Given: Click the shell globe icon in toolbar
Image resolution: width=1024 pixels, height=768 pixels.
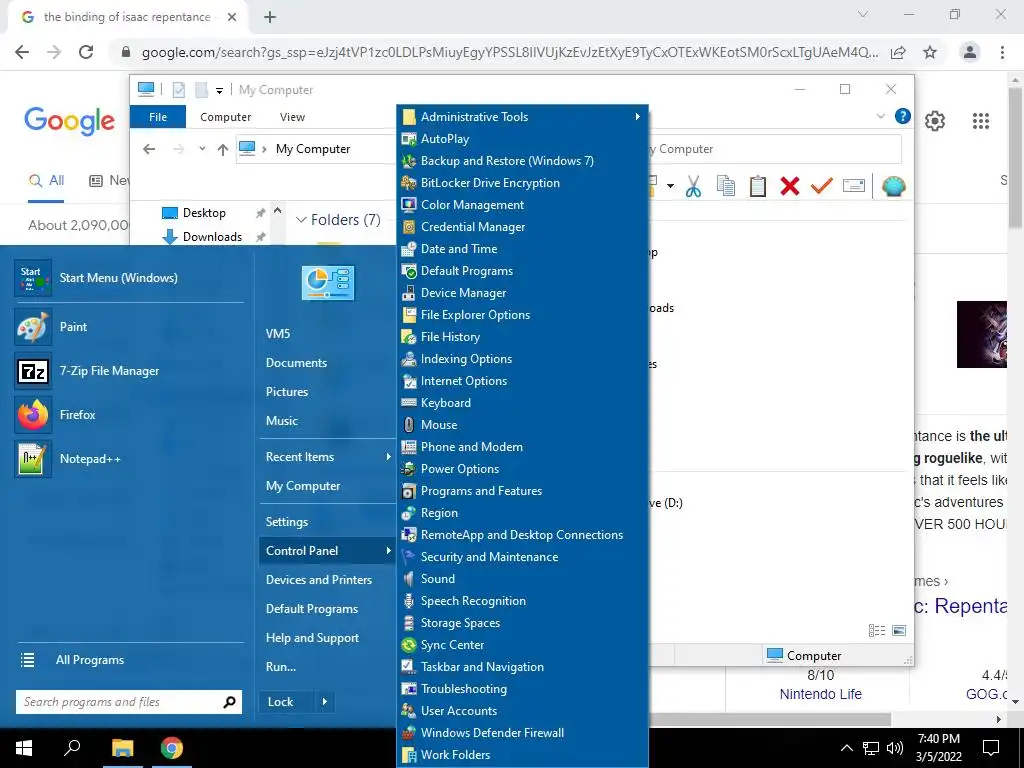Looking at the screenshot, I should click(x=893, y=186).
